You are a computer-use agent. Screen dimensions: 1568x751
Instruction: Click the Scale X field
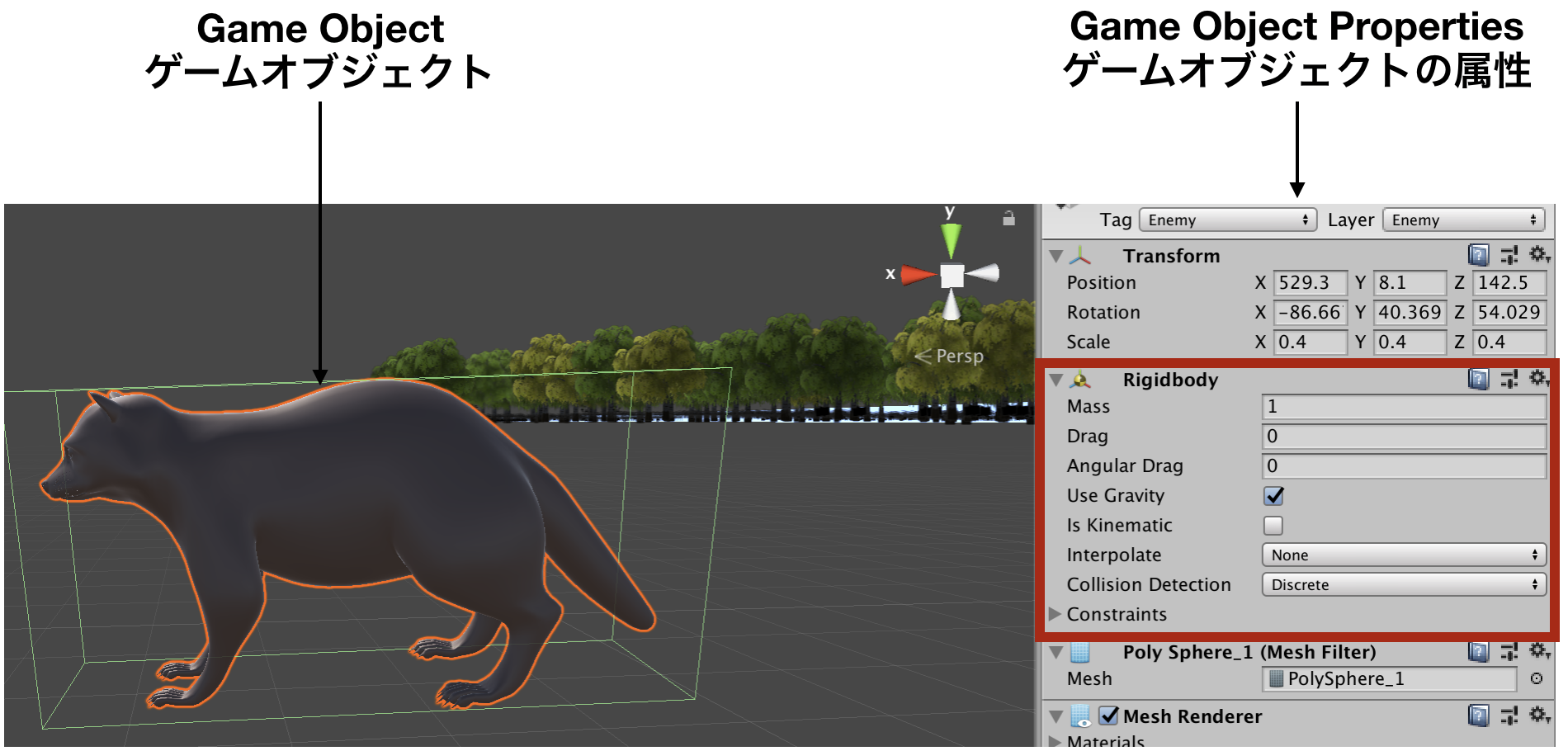(x=1311, y=342)
